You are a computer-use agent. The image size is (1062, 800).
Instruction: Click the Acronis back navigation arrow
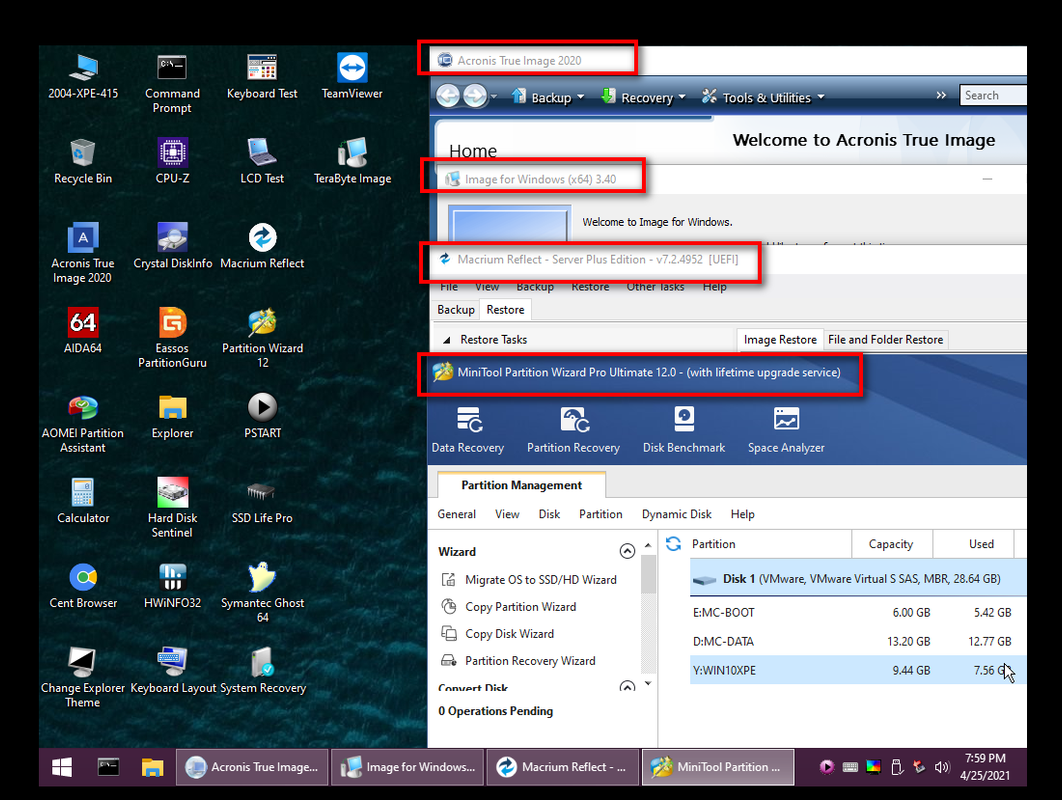[x=448, y=96]
